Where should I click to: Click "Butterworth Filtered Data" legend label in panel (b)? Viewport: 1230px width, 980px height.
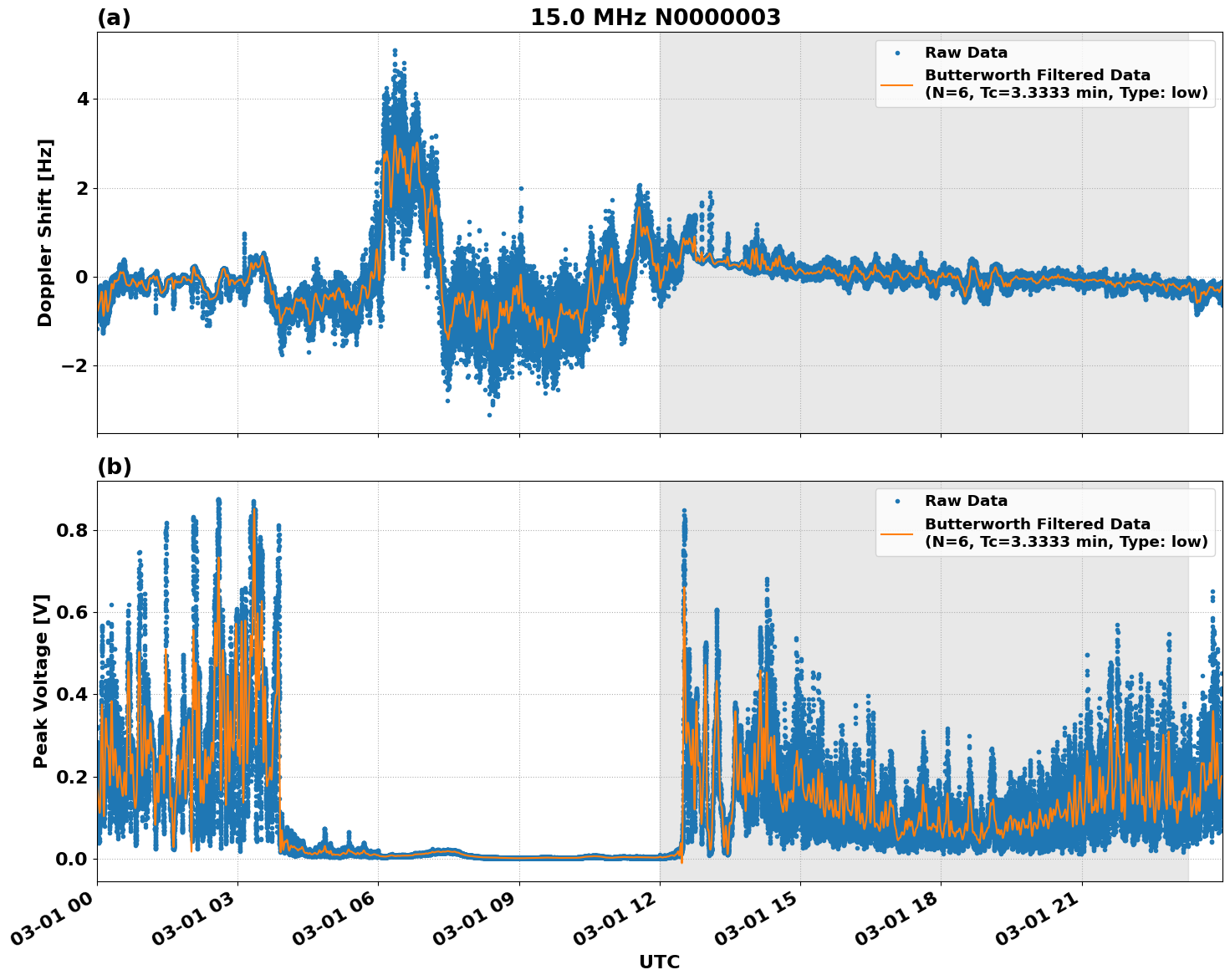1037,524
